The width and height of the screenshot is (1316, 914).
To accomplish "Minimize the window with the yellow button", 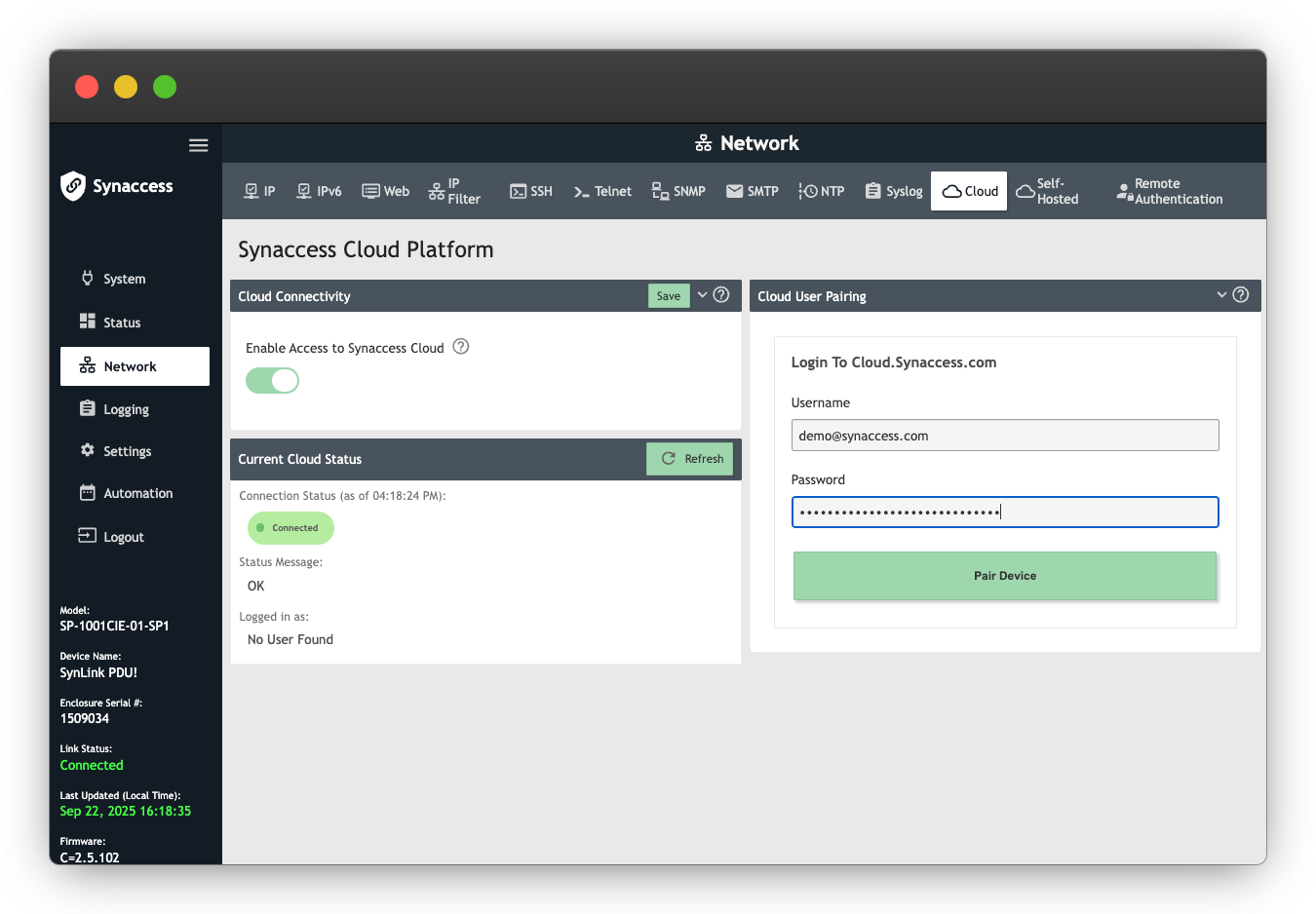I will tap(126, 87).
